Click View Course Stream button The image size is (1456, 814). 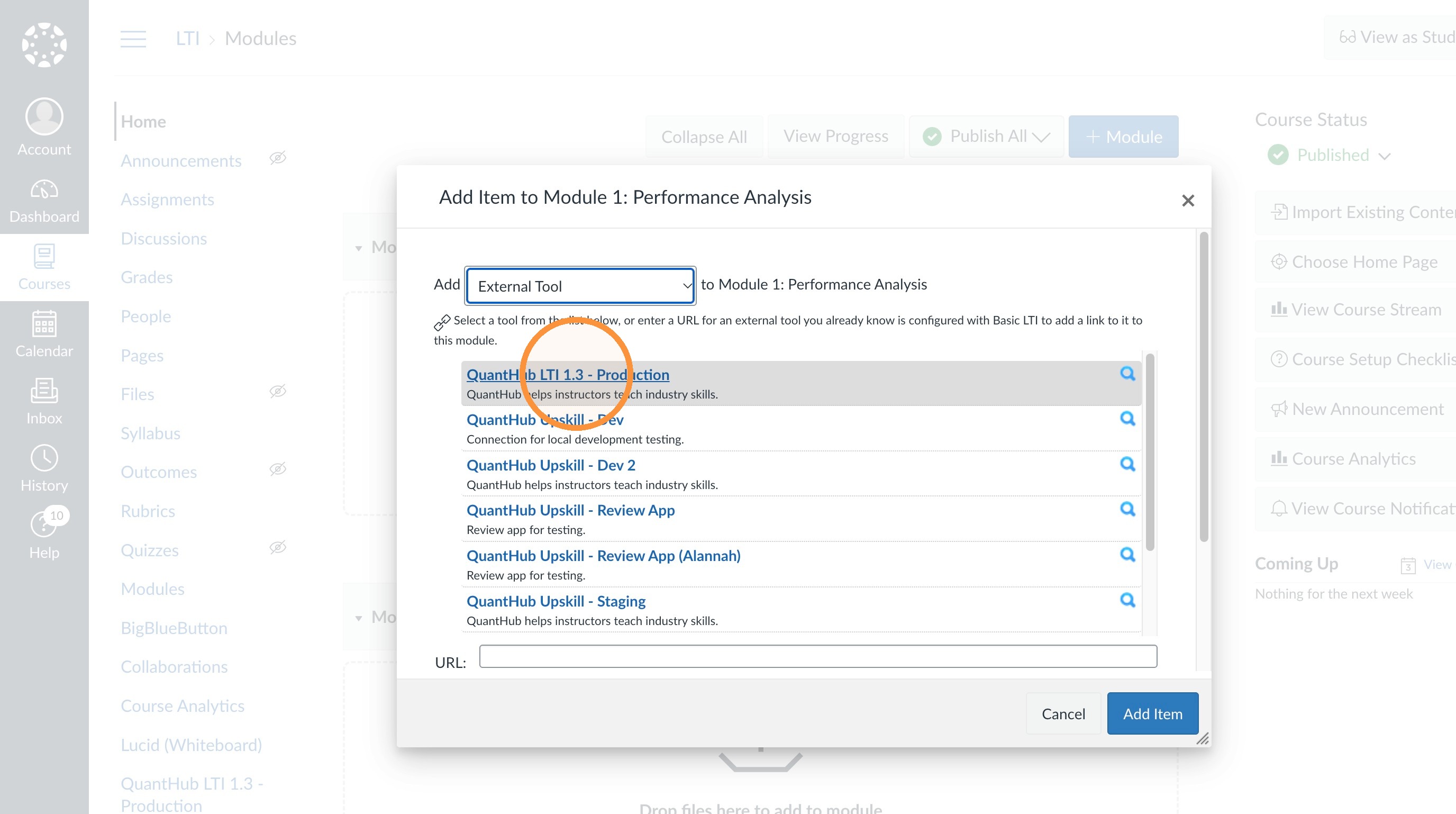click(x=1355, y=310)
